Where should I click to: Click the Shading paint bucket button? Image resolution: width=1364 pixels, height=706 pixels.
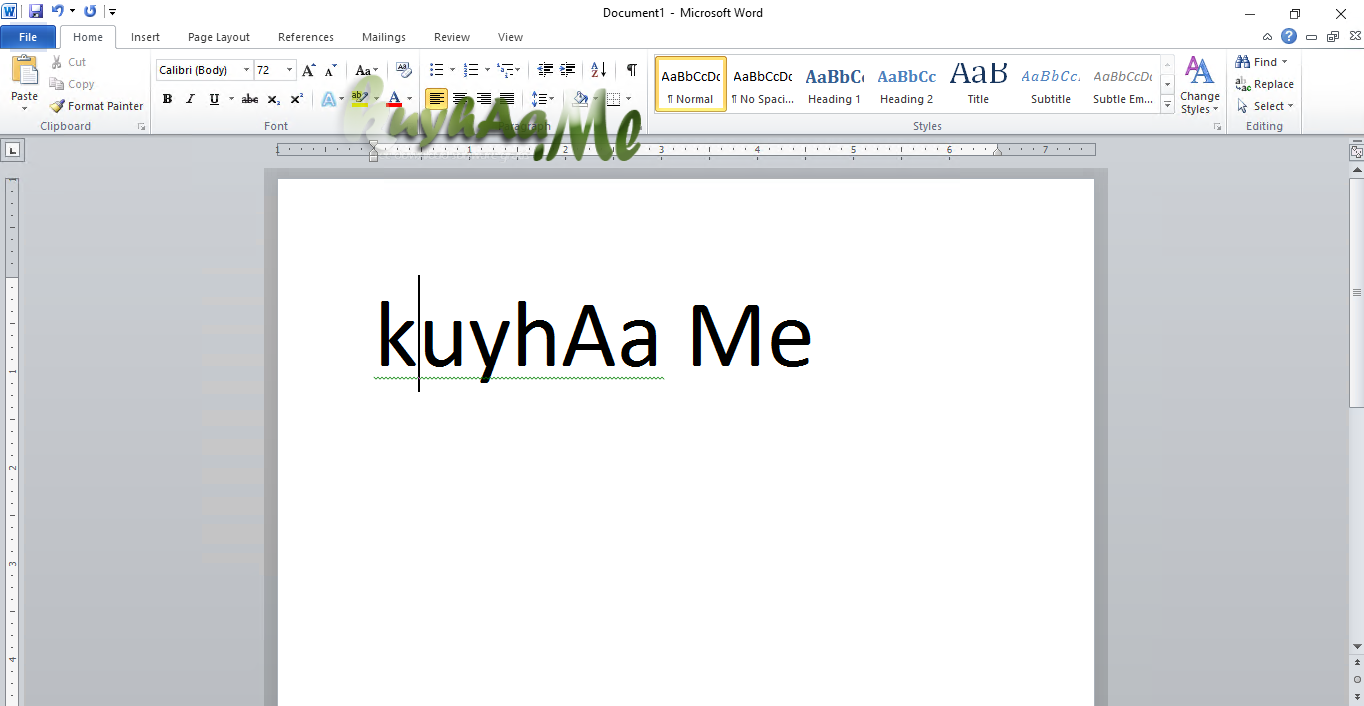581,99
